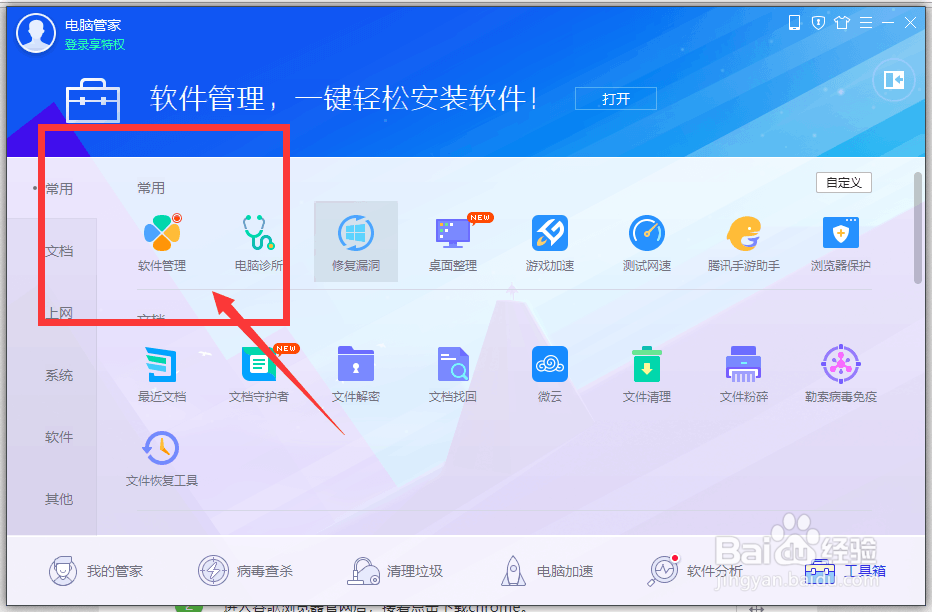Select the 系统 sidebar category
Screen dimensions: 932x612
tap(59, 375)
